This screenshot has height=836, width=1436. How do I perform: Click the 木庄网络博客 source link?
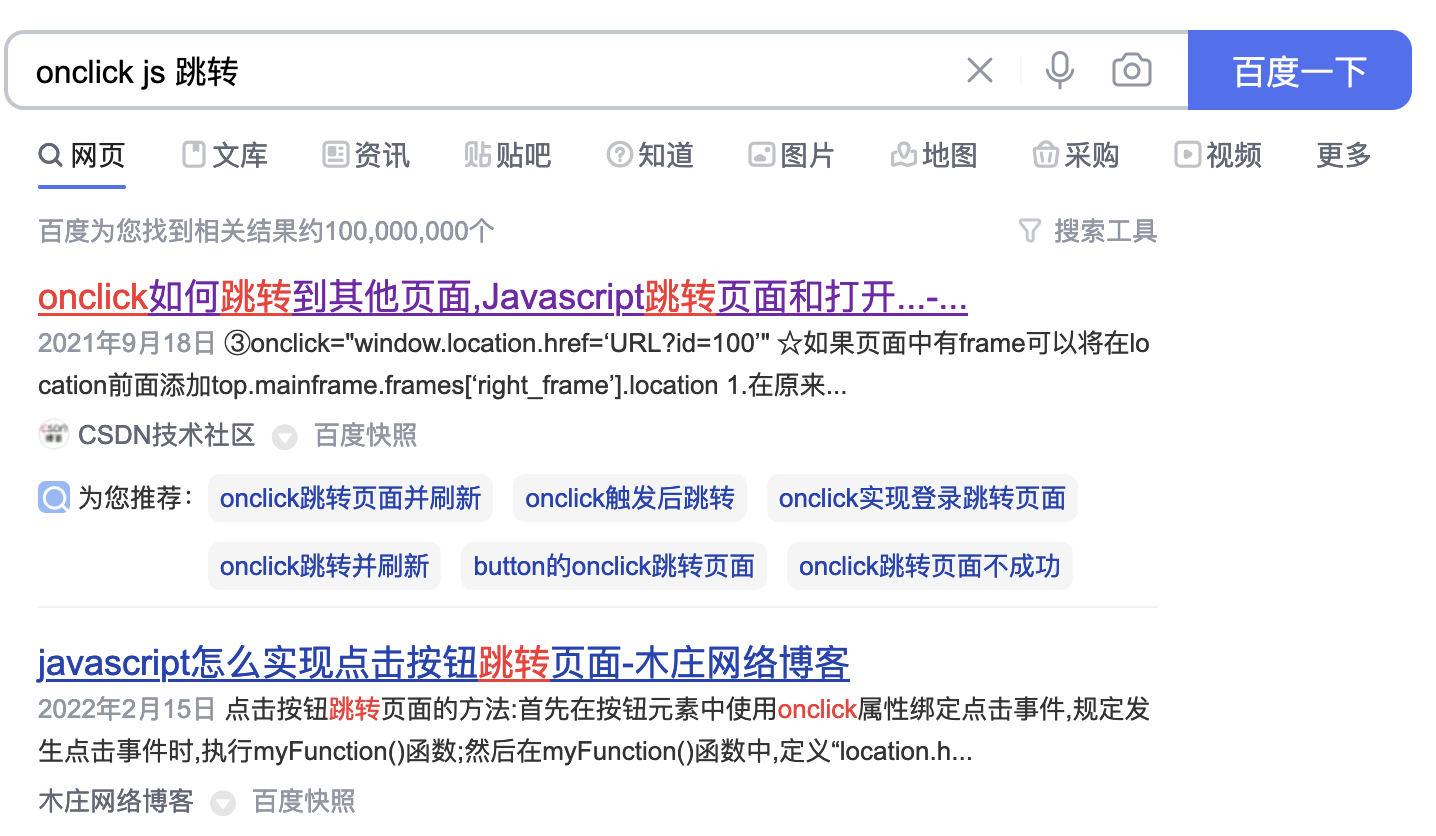(x=116, y=801)
